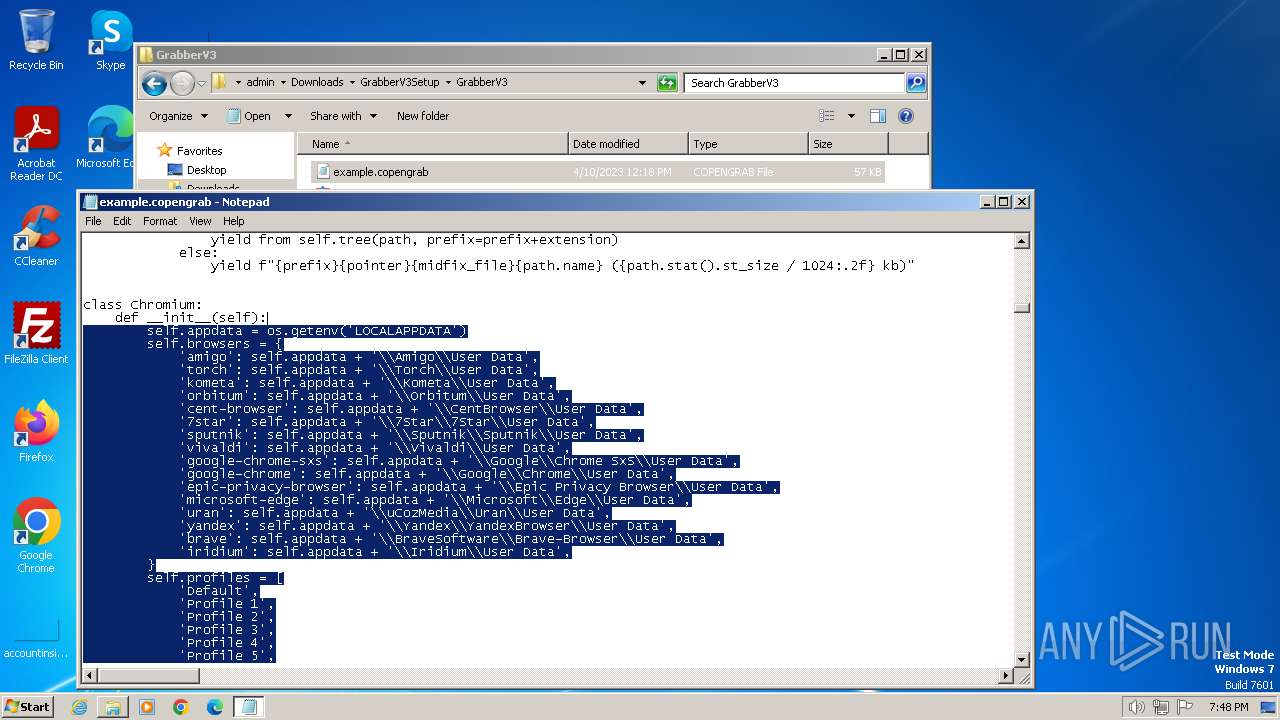
Task: Click Open in the Explorer toolbar
Action: pyautogui.click(x=249, y=116)
